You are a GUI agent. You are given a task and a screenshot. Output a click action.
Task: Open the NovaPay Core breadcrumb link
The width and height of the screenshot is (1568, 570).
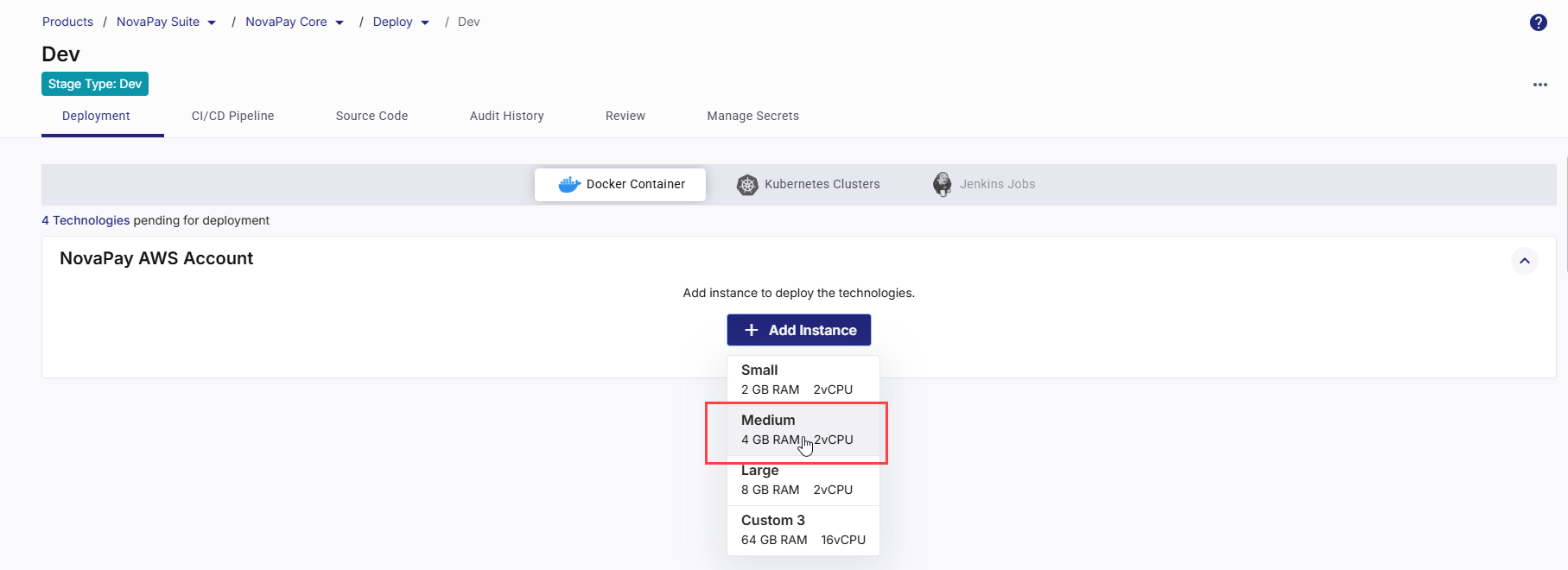(286, 22)
